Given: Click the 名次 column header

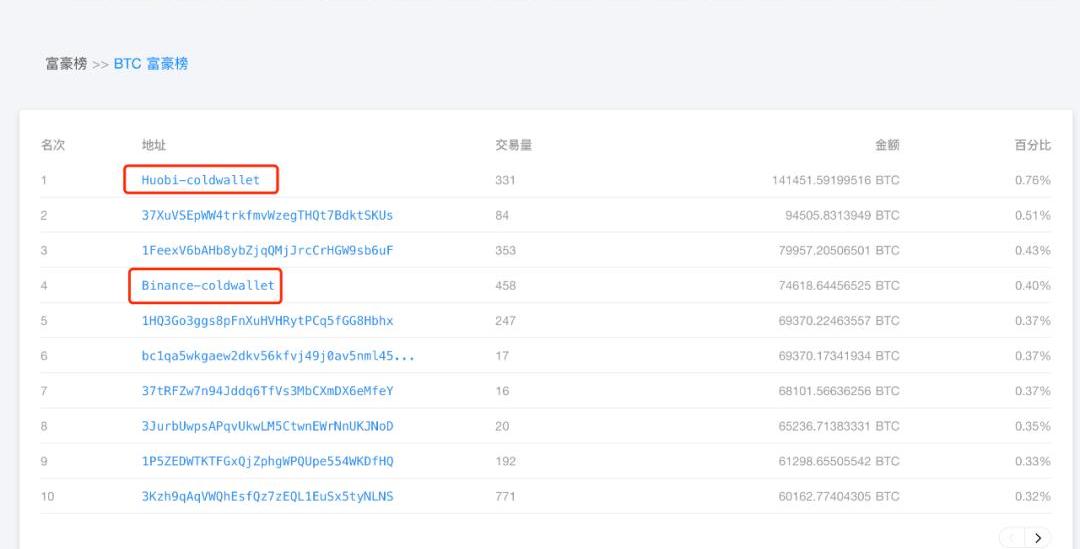Looking at the screenshot, I should click(x=53, y=145).
